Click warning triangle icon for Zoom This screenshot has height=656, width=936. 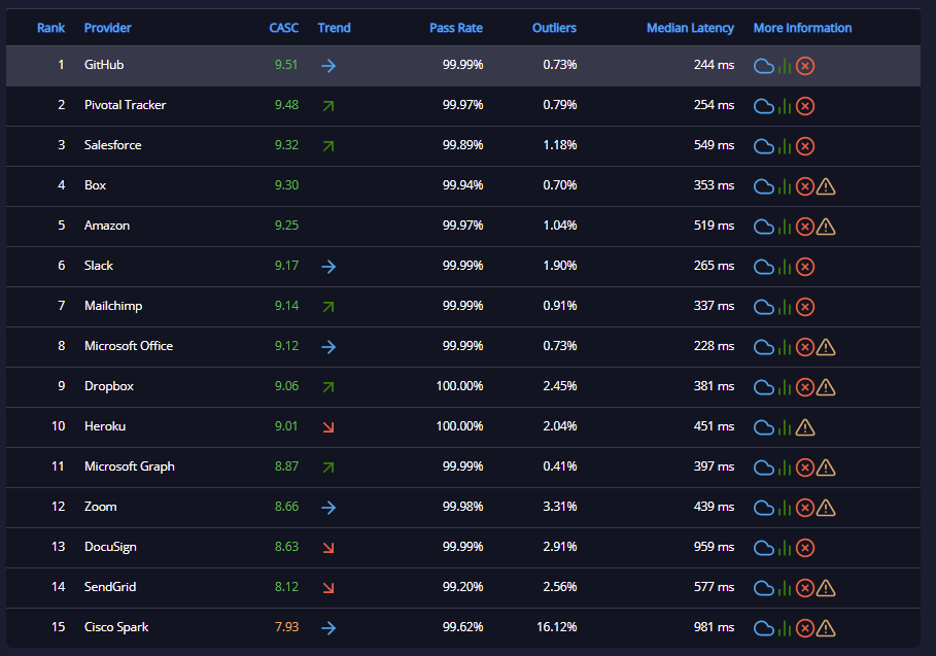coord(826,508)
